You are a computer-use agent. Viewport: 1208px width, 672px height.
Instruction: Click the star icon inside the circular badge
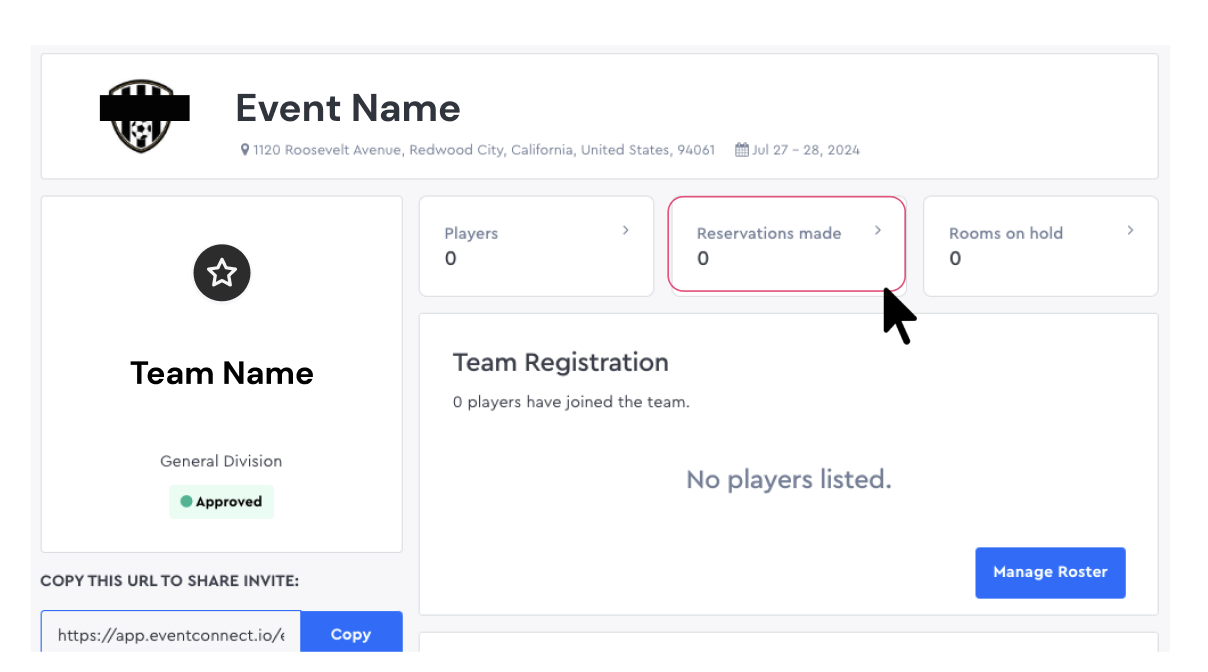point(221,272)
